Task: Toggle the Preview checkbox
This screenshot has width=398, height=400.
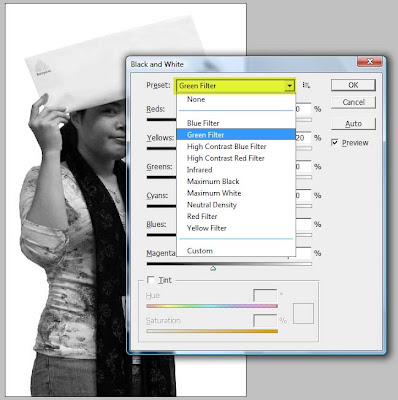Action: [x=335, y=143]
